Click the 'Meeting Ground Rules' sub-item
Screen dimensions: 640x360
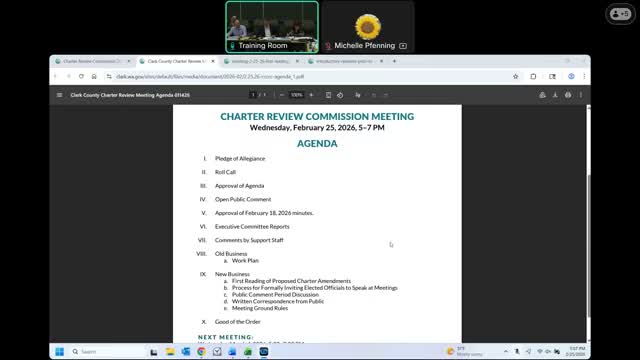coord(260,308)
